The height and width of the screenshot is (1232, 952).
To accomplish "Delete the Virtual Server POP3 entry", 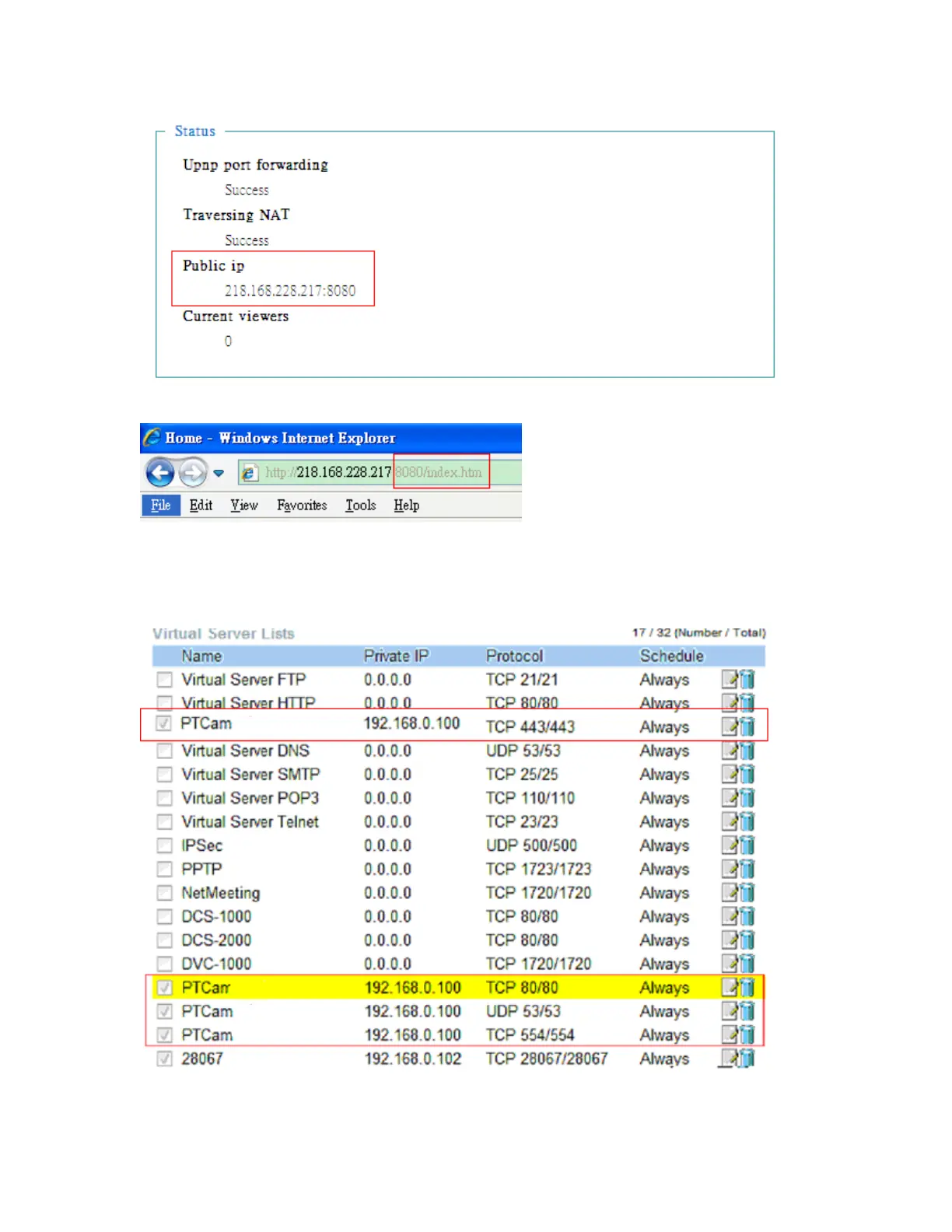I will 747,798.
